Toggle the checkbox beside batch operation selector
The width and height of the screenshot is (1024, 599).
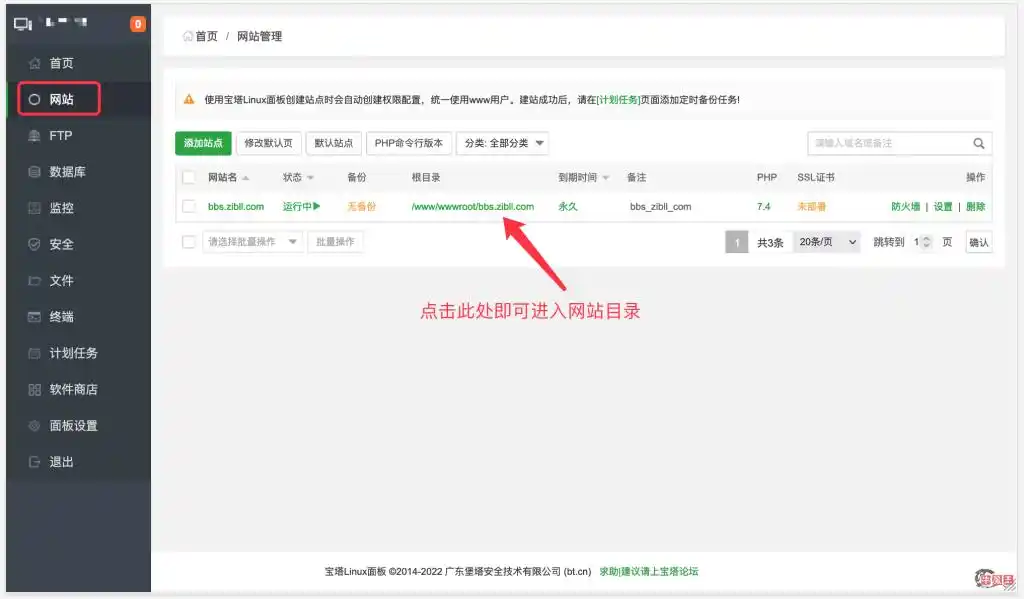(189, 242)
